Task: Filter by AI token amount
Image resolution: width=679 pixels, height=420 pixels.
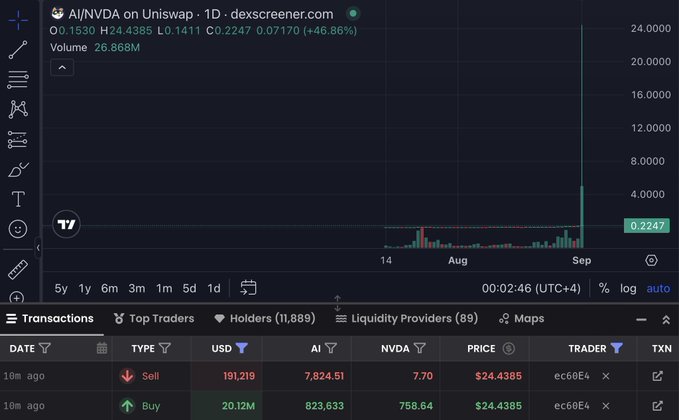Action: click(x=331, y=348)
